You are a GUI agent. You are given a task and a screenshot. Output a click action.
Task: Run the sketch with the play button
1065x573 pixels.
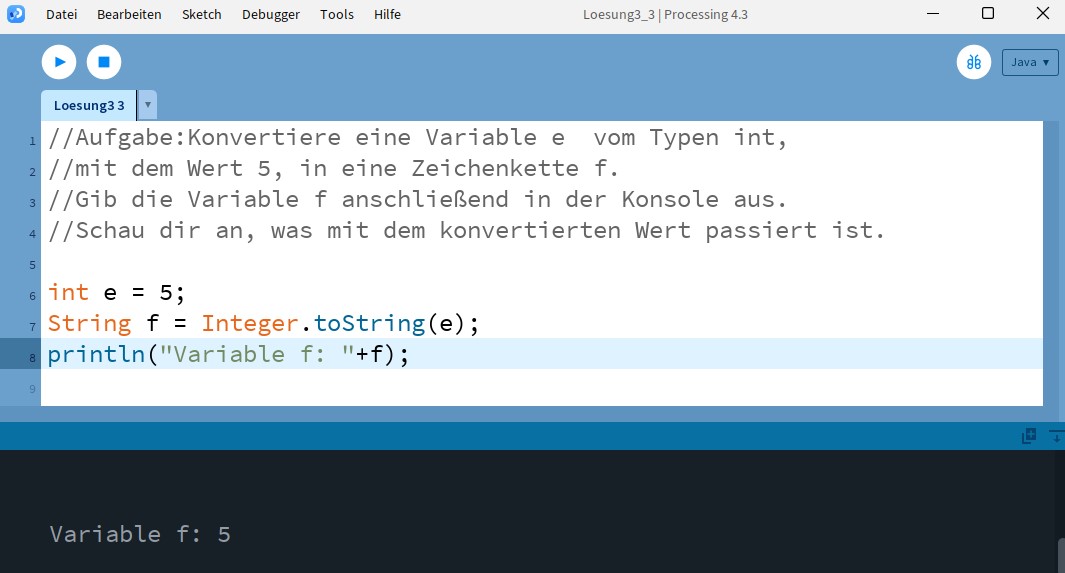click(59, 62)
